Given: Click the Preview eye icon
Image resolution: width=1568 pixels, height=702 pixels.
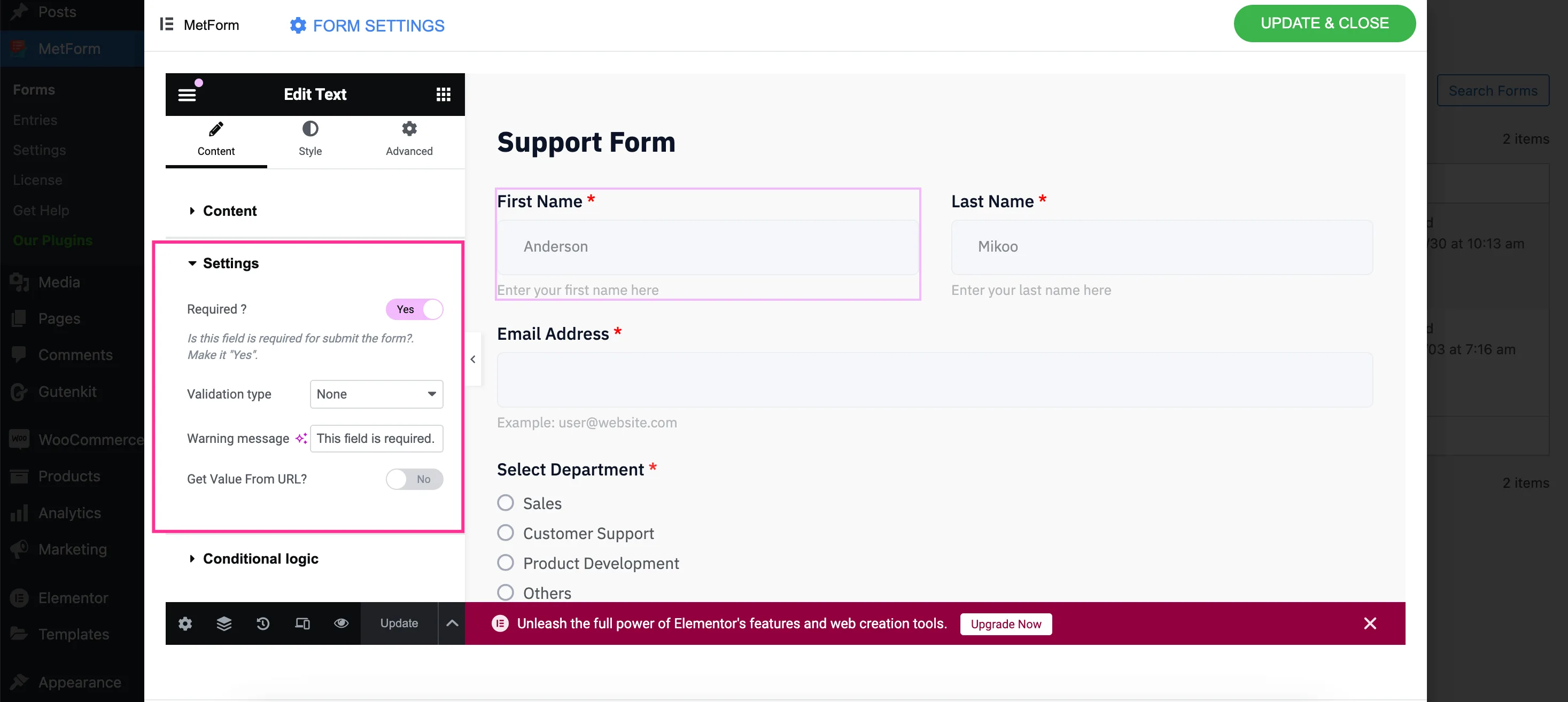Looking at the screenshot, I should click(x=341, y=623).
